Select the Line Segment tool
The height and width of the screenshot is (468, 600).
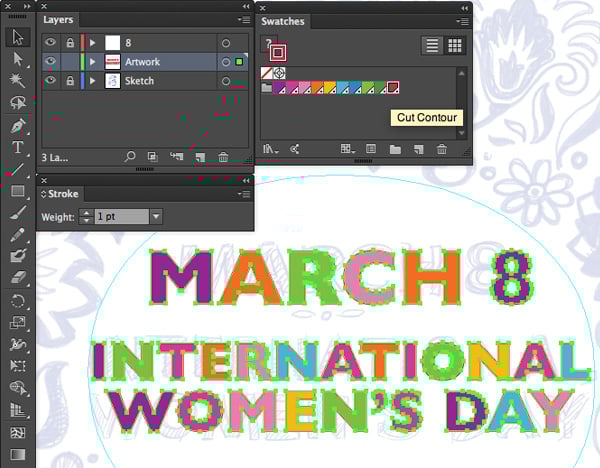(x=18, y=169)
